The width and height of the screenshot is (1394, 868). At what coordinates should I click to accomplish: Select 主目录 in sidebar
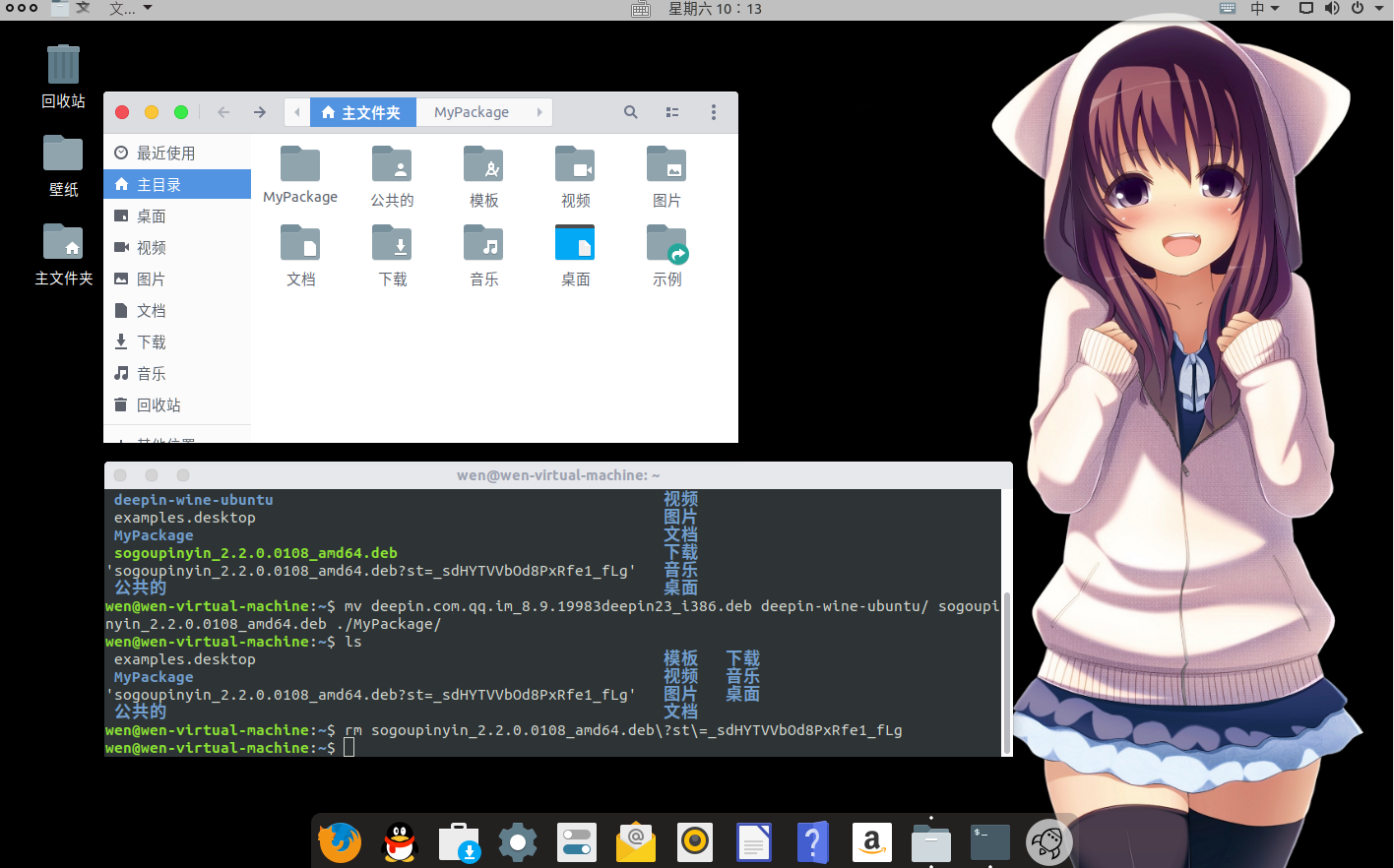[x=177, y=184]
